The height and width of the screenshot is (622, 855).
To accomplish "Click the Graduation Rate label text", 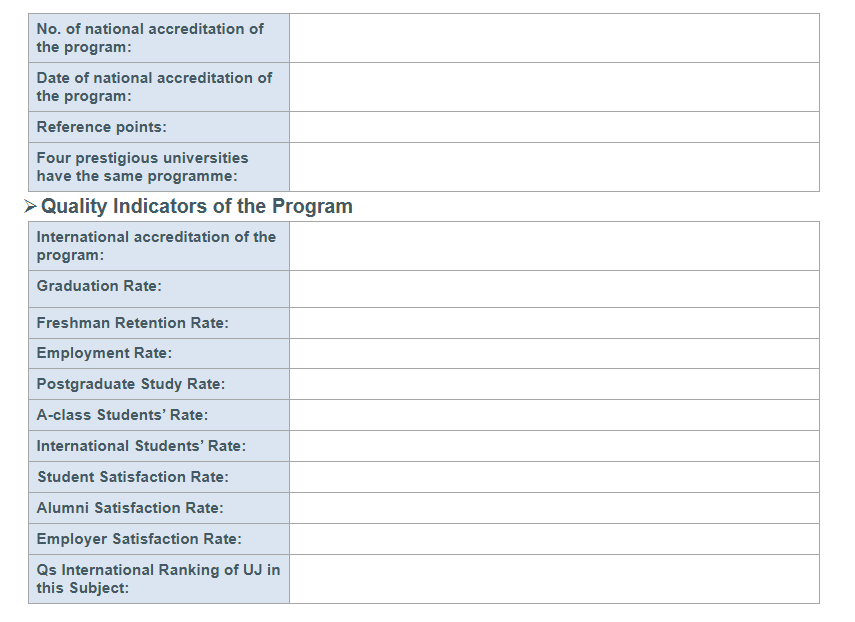I will point(99,286).
